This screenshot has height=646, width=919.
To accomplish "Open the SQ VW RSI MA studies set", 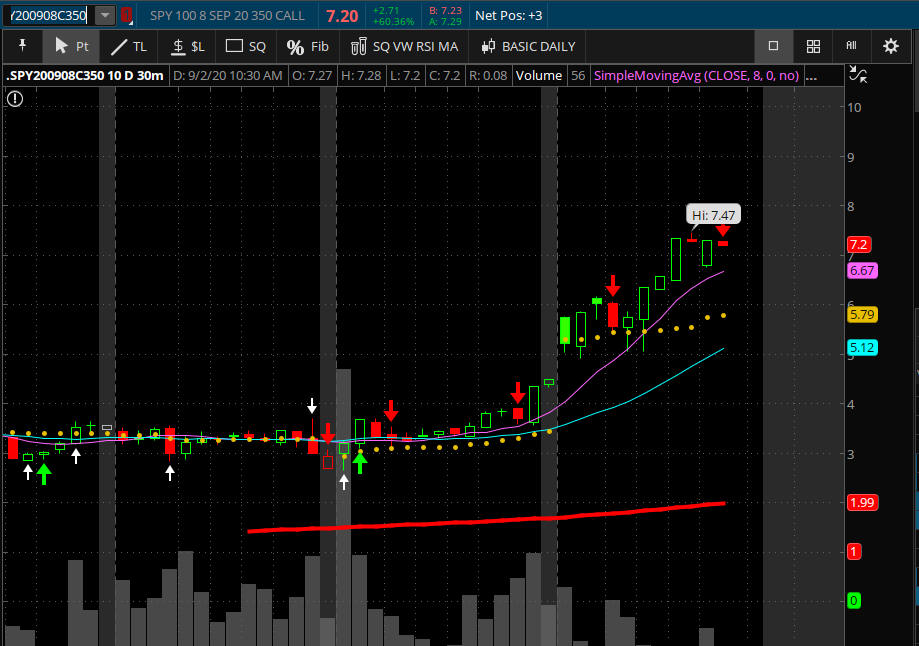I will [x=404, y=46].
